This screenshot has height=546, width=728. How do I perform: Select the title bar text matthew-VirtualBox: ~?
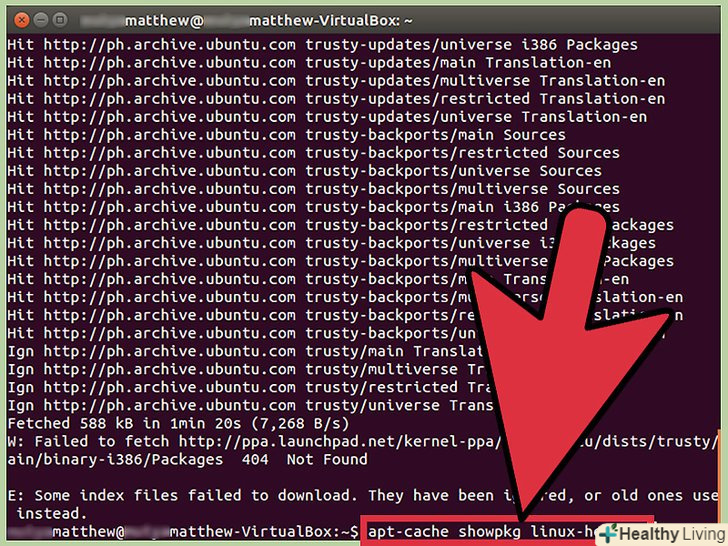tap(331, 21)
